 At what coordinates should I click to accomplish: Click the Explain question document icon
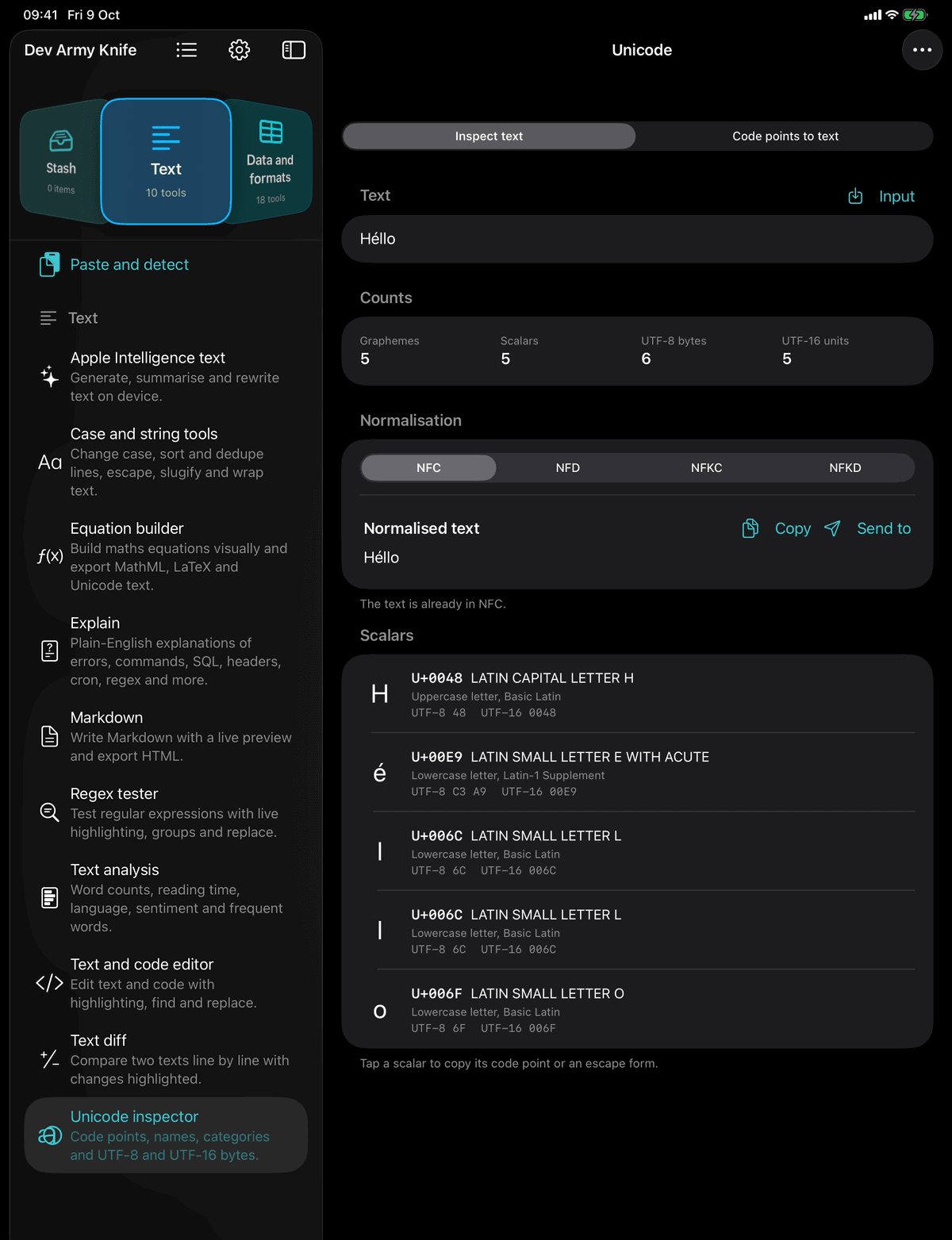(49, 651)
